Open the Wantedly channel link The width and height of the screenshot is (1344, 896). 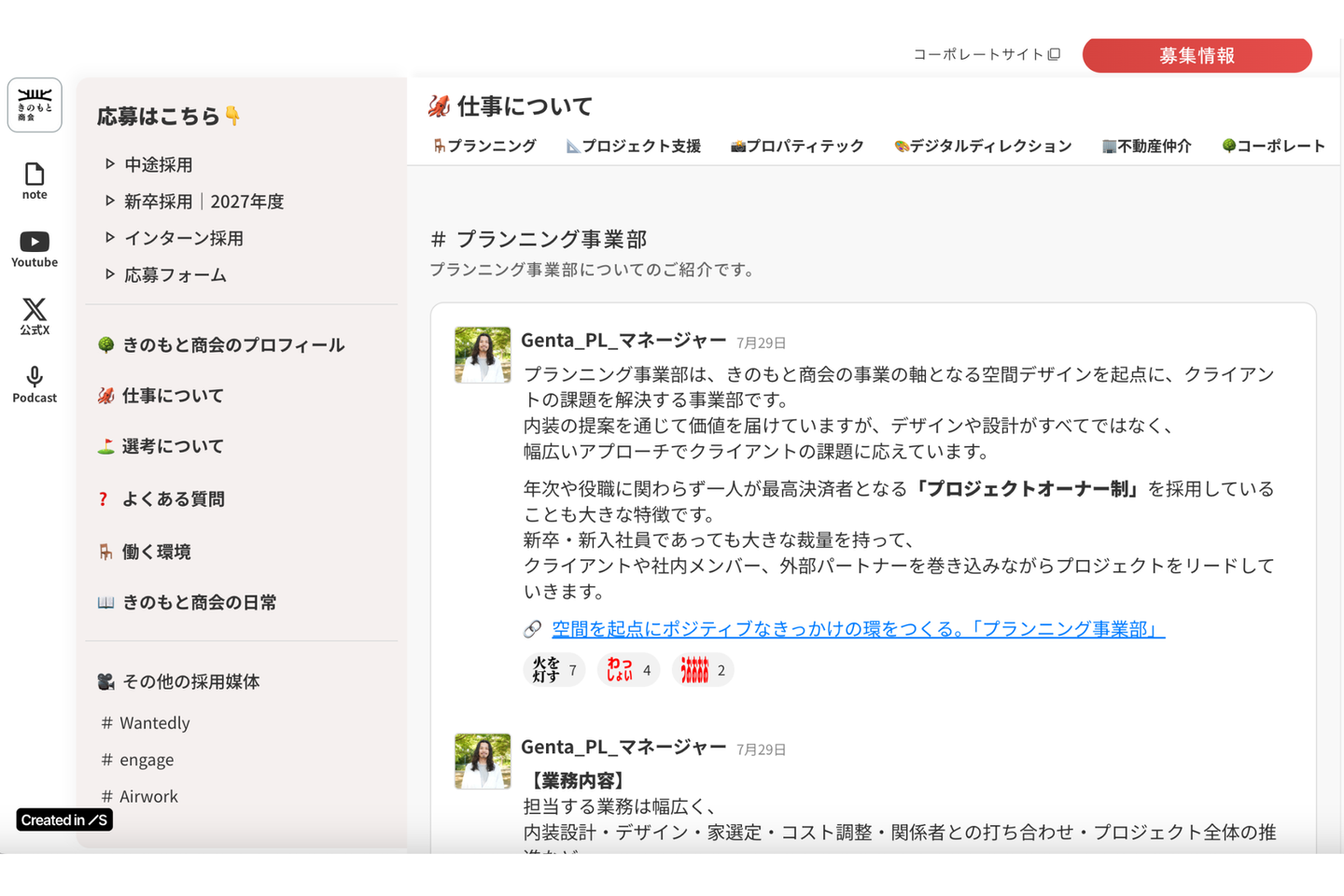[x=155, y=723]
